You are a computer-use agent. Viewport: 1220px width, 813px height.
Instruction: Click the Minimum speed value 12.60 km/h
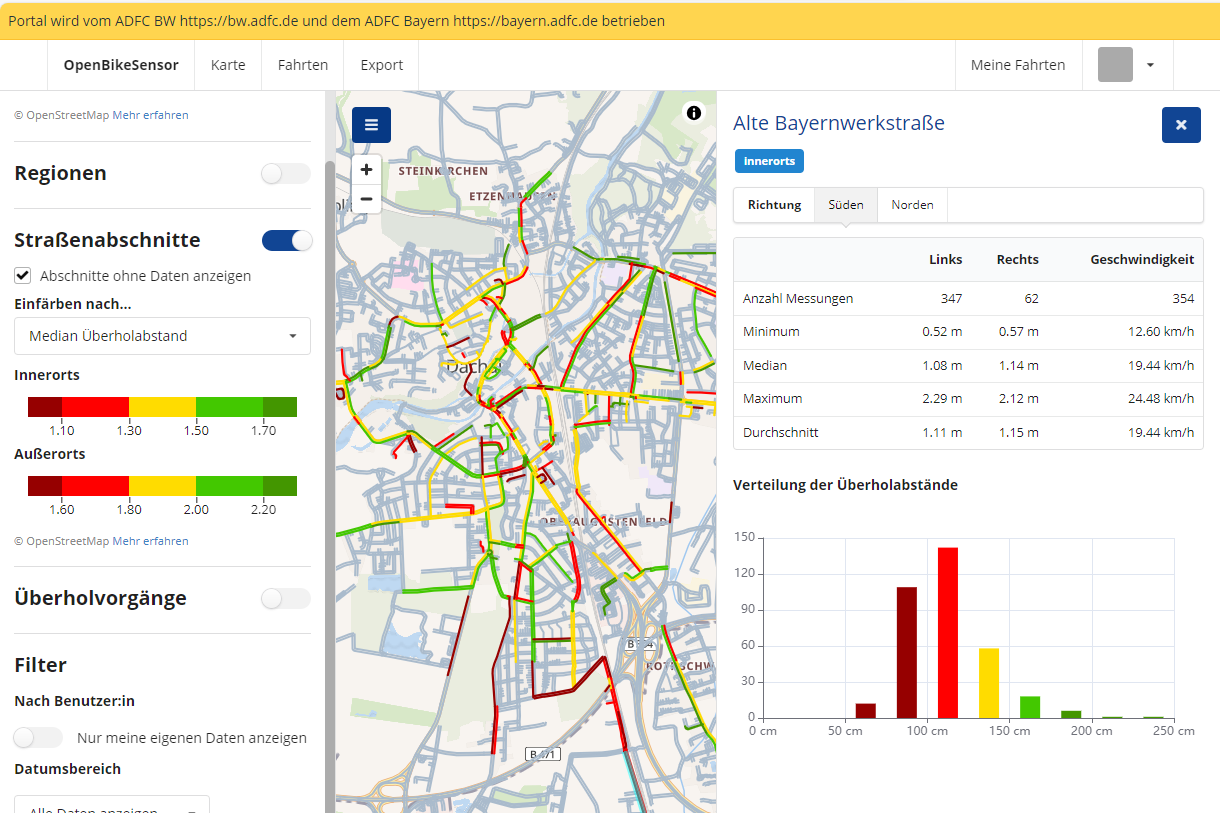(1161, 332)
